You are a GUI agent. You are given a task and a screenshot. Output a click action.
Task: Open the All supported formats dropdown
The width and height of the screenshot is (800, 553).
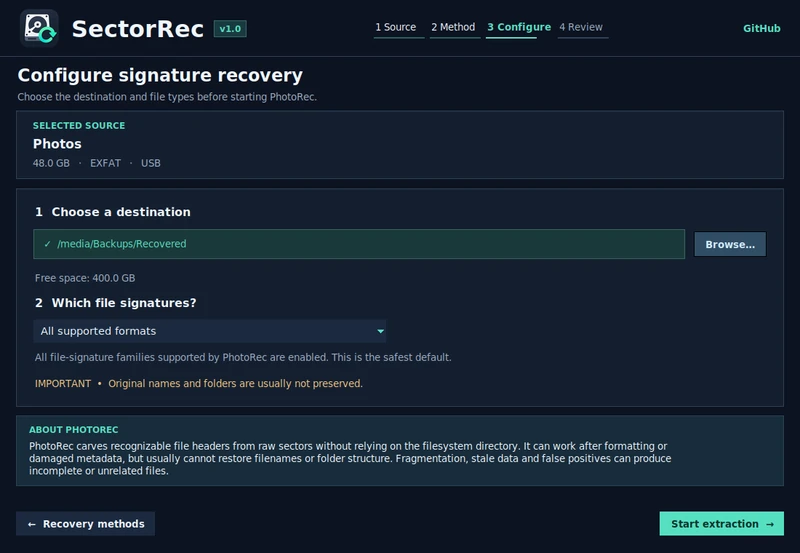click(209, 331)
